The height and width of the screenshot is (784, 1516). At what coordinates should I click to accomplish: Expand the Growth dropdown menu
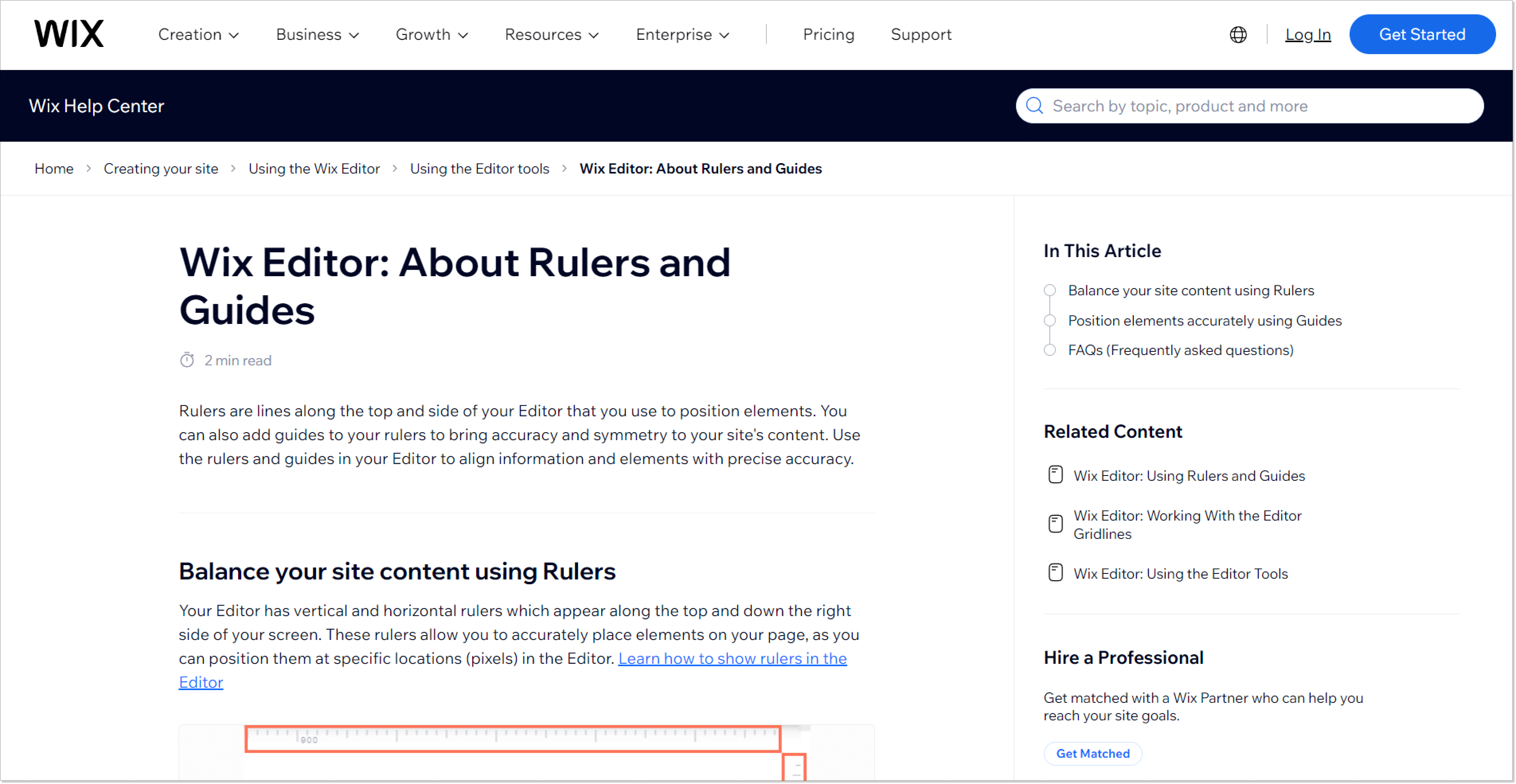point(432,35)
